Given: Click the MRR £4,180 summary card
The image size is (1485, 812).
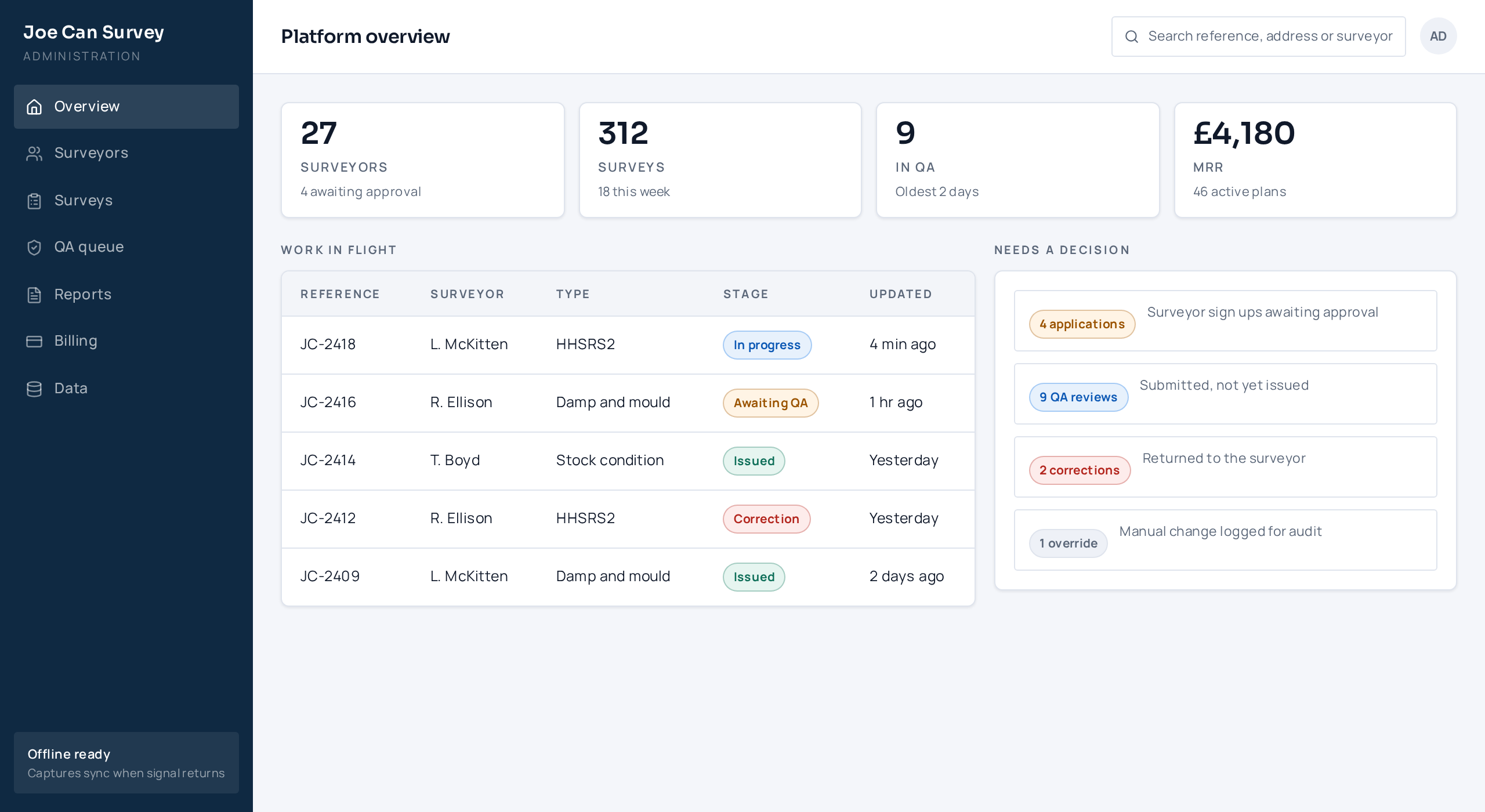Looking at the screenshot, I should coord(1315,160).
